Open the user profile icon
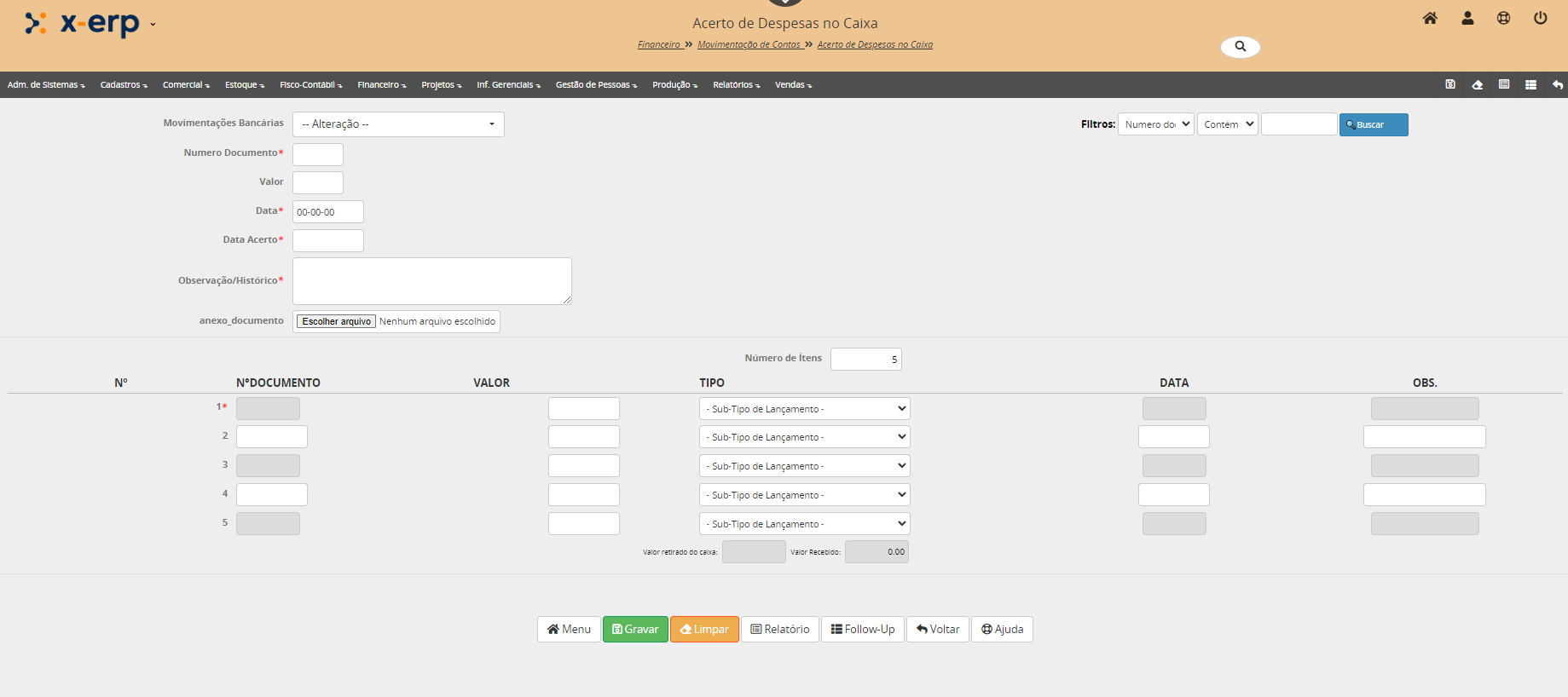1568x697 pixels. (x=1467, y=18)
